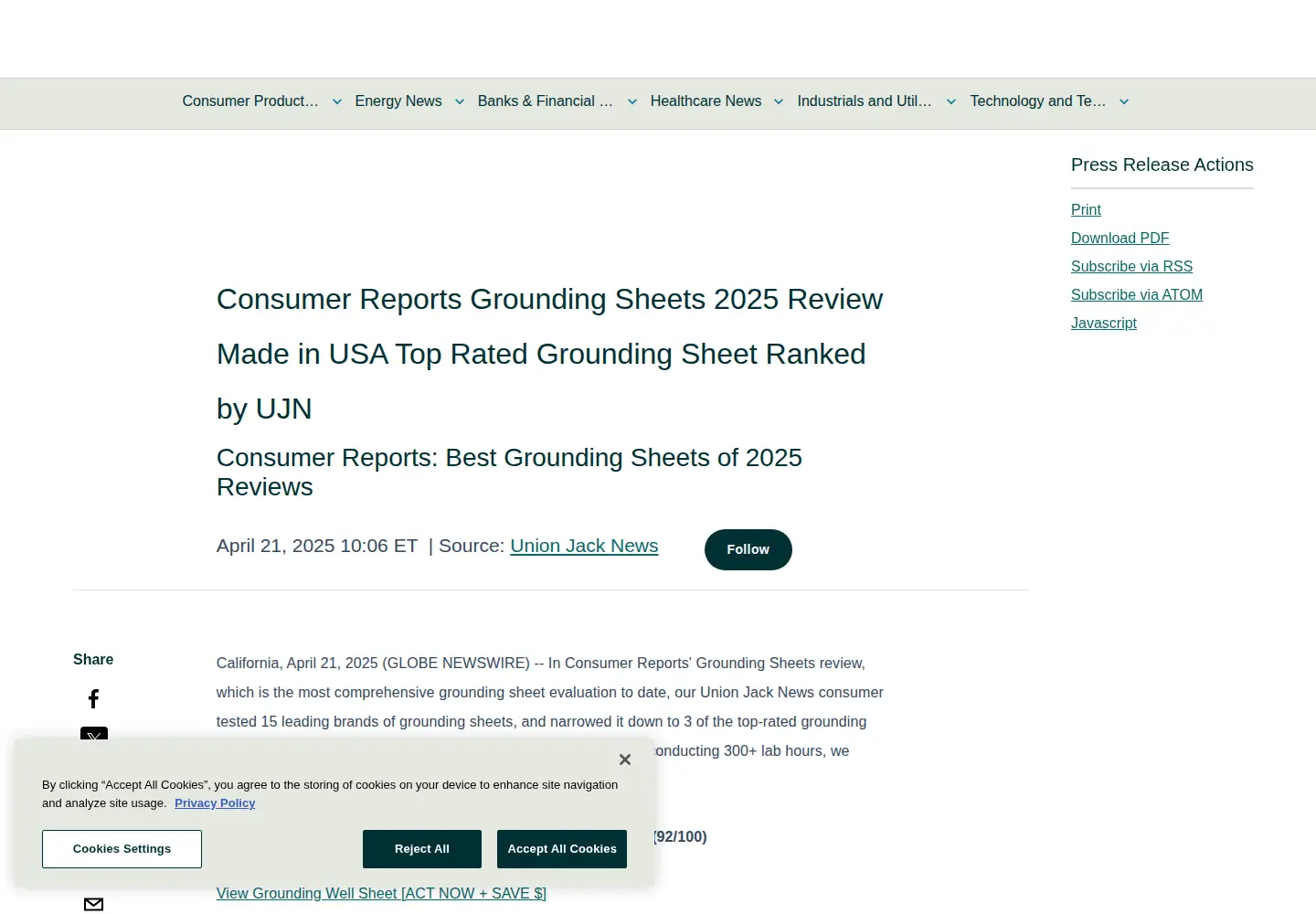Expand Consumer Products chevron
Screen dimensions: 1316x914
point(336,101)
